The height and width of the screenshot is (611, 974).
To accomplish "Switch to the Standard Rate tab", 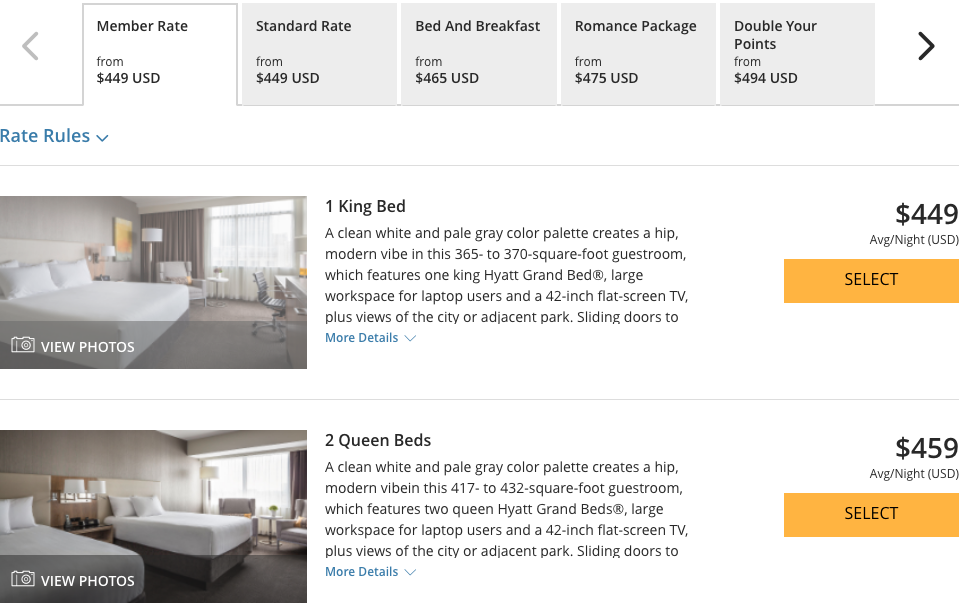I will [x=319, y=54].
